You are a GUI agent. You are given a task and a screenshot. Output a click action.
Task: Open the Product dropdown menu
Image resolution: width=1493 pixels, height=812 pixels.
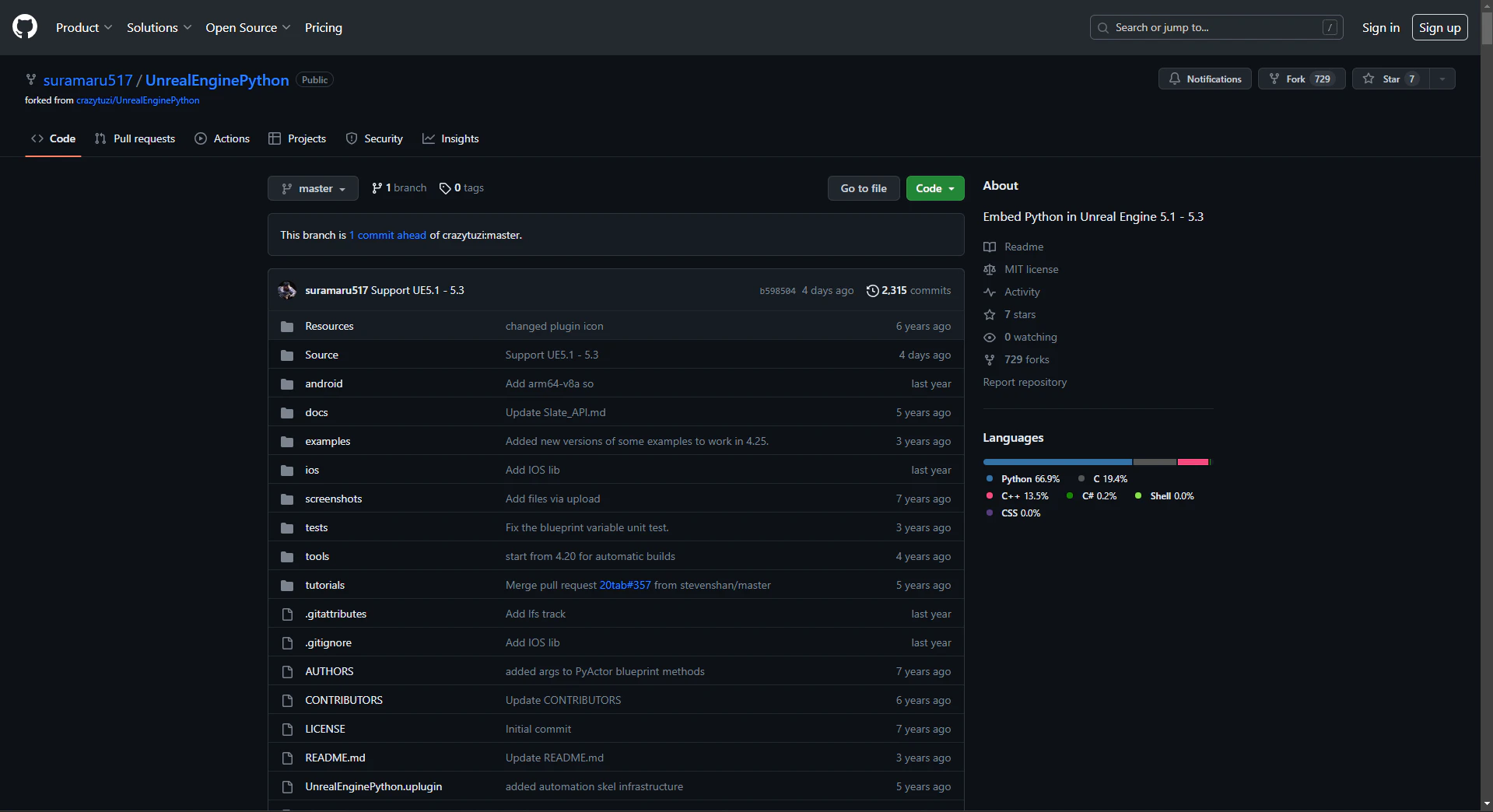pyautogui.click(x=84, y=27)
